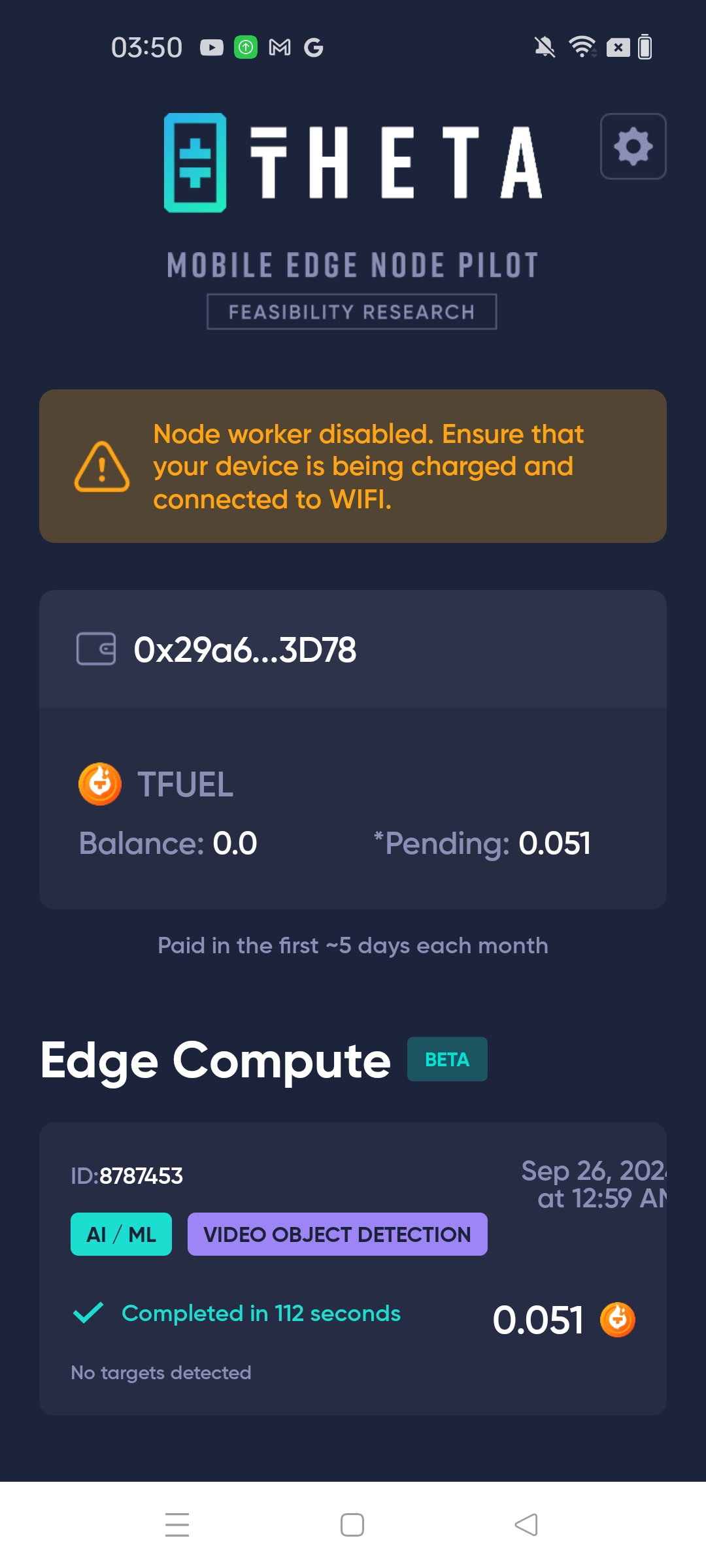Tap the AI / ML tag

(121, 1234)
